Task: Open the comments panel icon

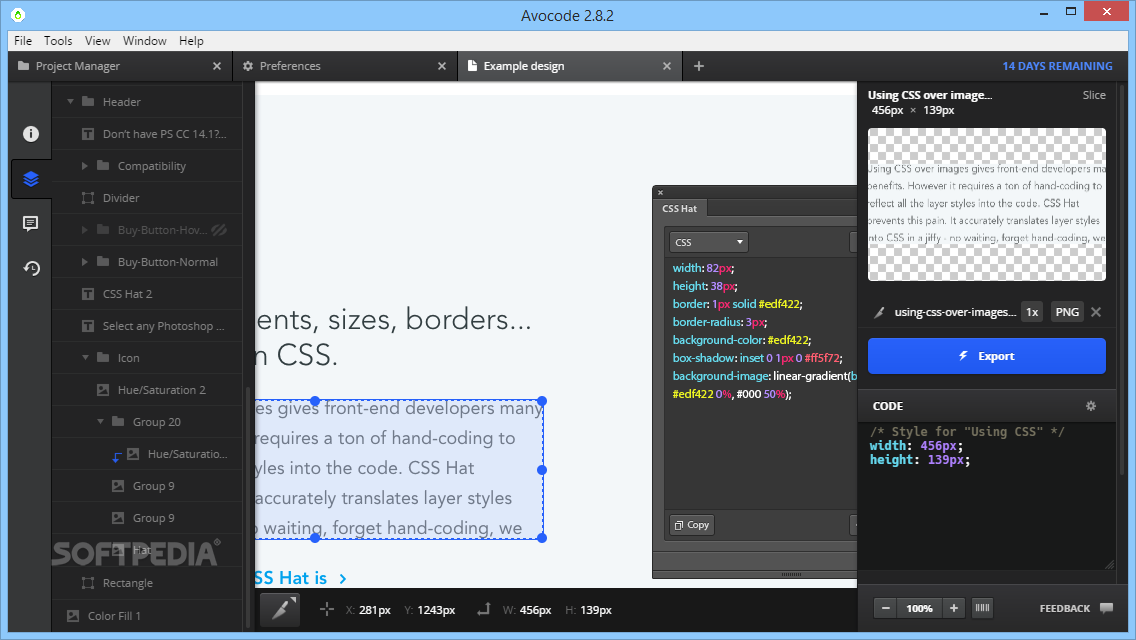Action: (30, 223)
